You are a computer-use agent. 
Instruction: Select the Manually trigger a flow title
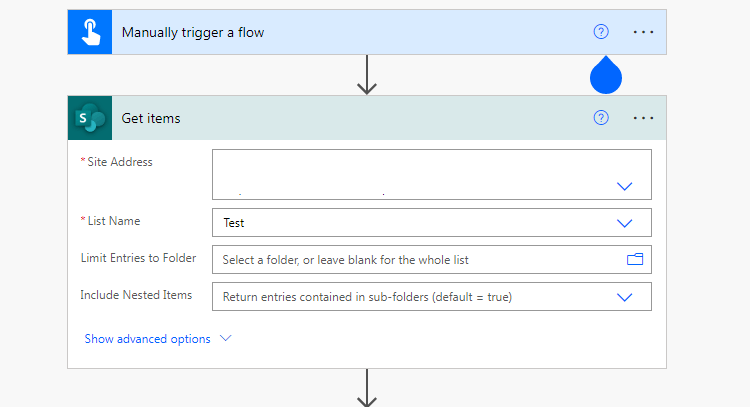(x=193, y=32)
